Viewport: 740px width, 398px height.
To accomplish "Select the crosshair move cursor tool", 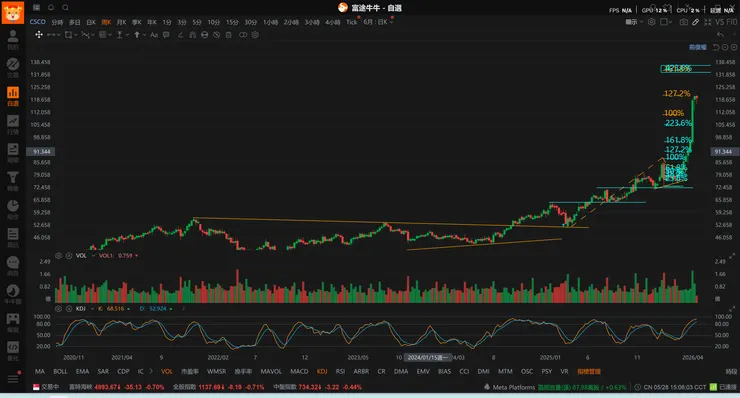I will [39, 34].
